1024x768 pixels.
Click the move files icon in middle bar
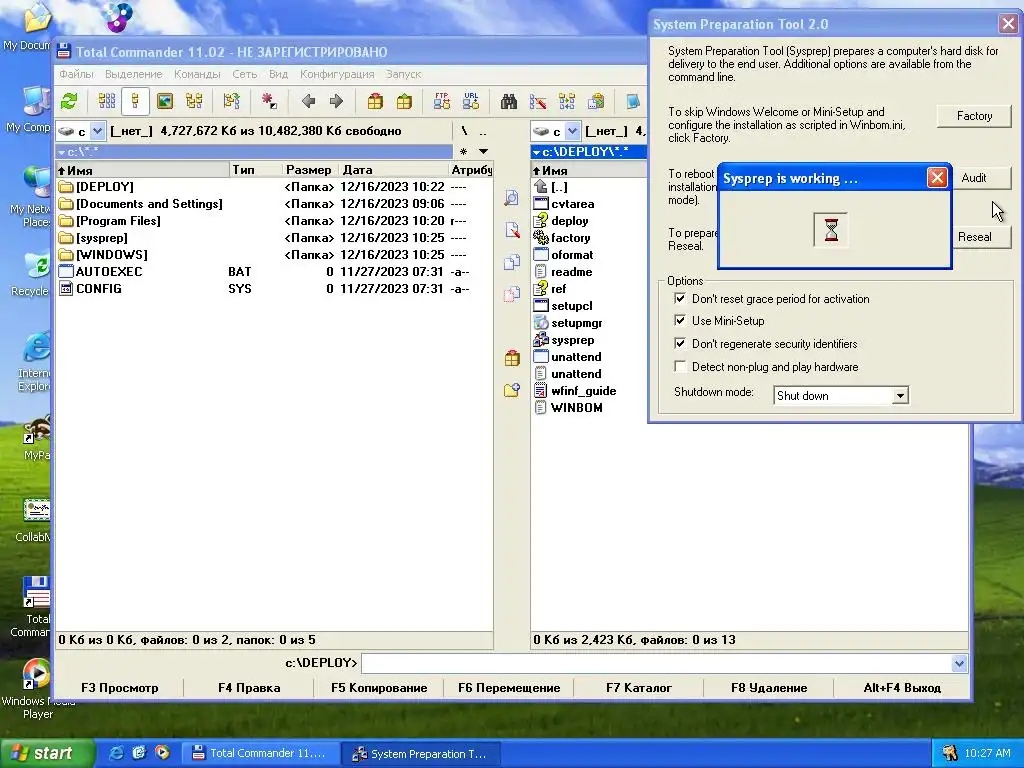point(512,294)
